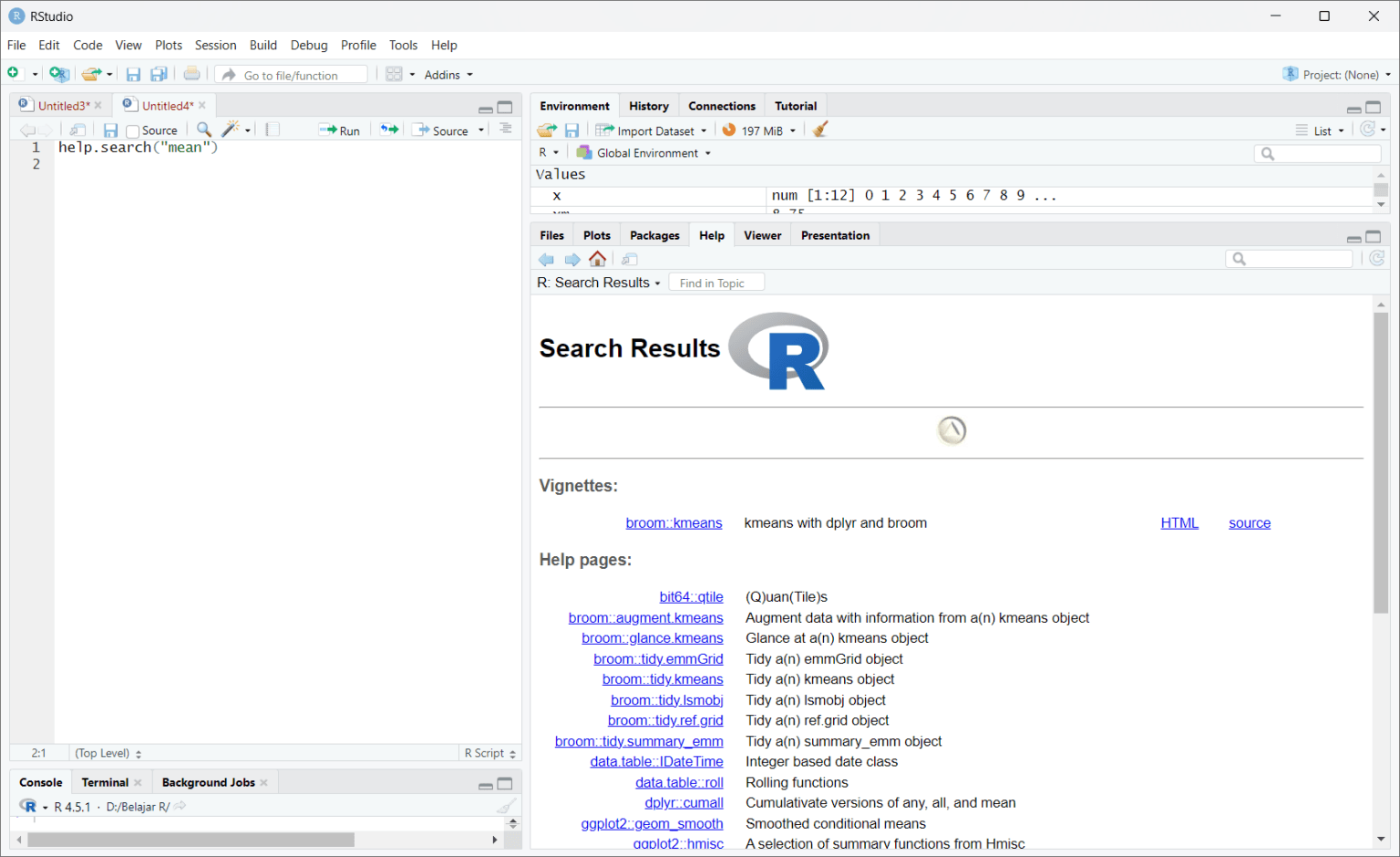Save the current document in the main toolbar
Viewport: 1400px width, 857px height.
(x=133, y=75)
